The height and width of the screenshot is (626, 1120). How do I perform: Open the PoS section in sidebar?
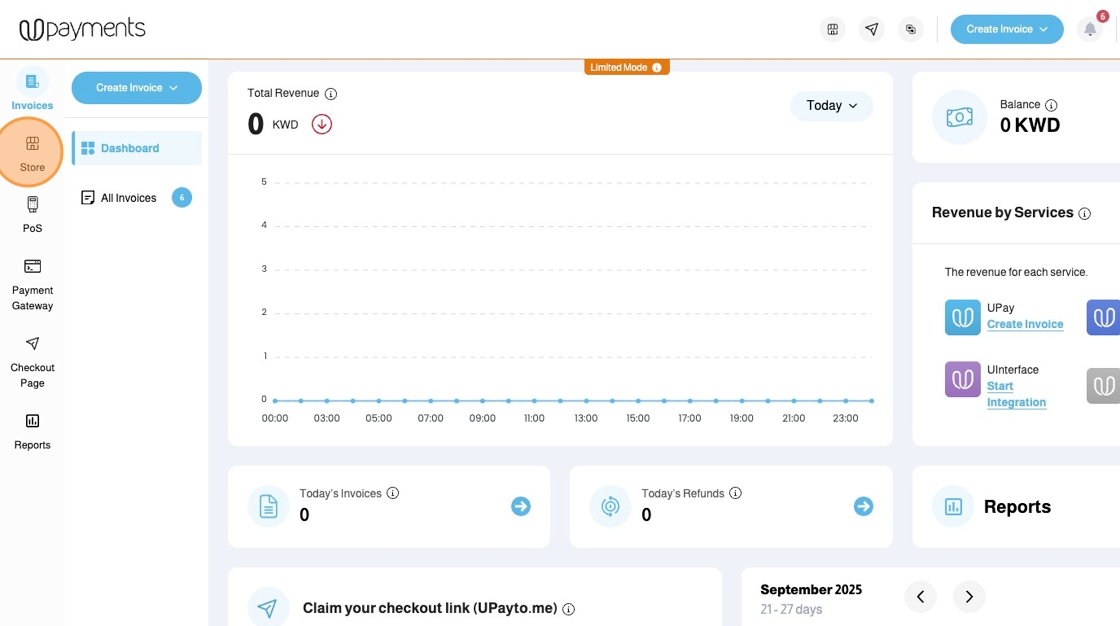tap(32, 214)
